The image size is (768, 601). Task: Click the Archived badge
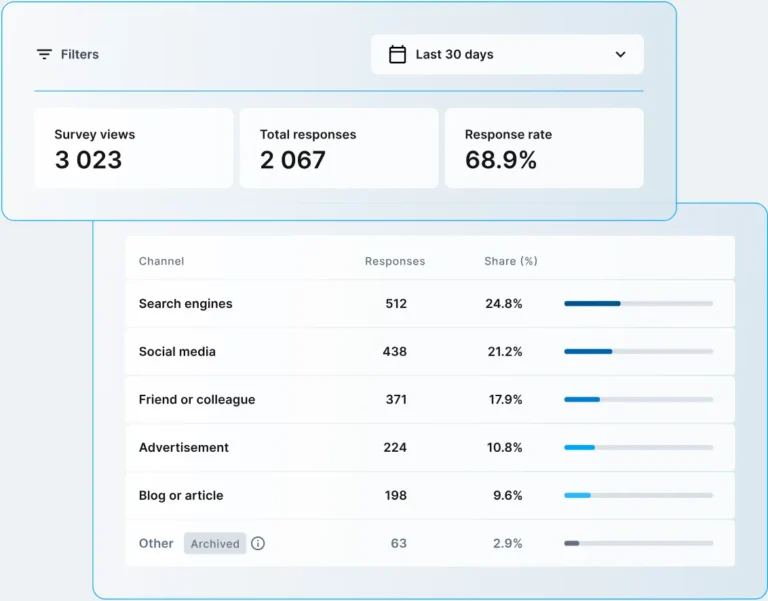coord(215,543)
